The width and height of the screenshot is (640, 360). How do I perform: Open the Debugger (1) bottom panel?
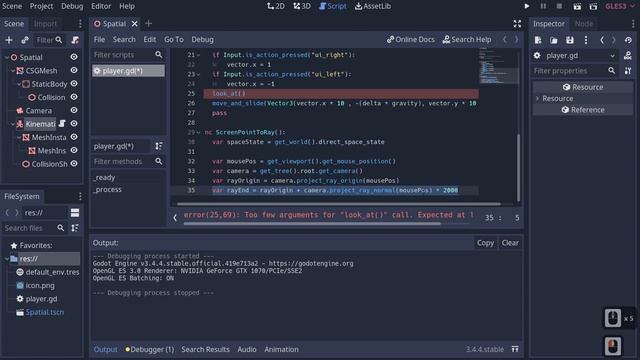(x=150, y=349)
